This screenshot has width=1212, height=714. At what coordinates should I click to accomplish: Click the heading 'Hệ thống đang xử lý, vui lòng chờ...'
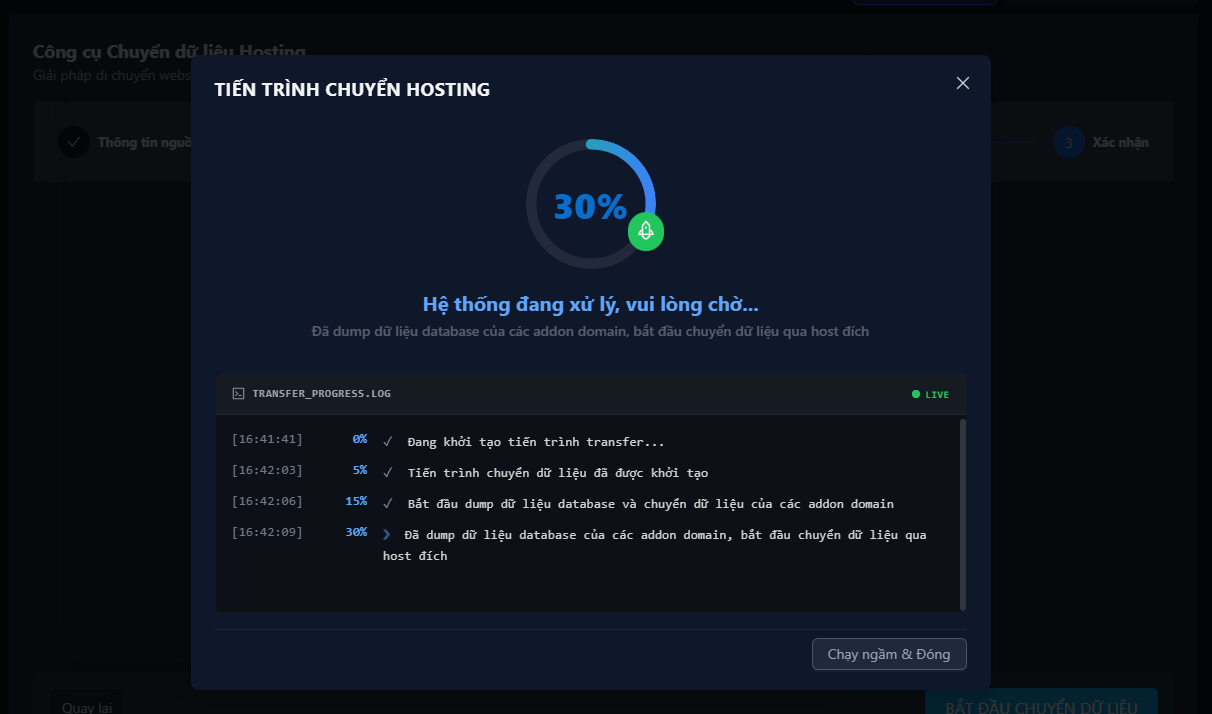[x=590, y=305]
